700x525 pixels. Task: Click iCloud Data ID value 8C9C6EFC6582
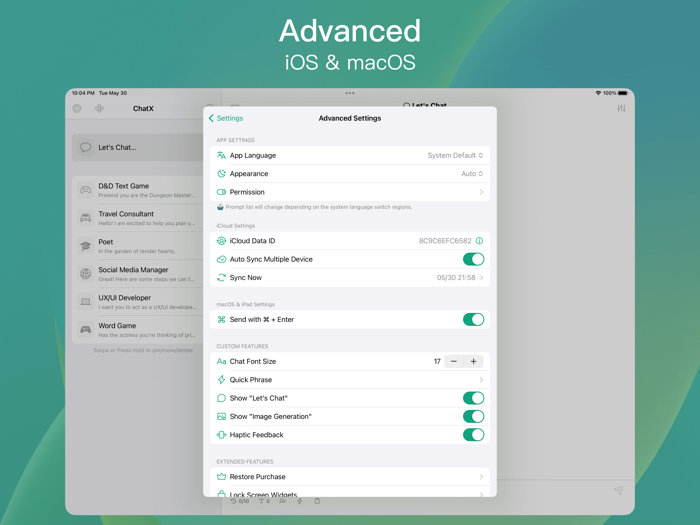445,241
